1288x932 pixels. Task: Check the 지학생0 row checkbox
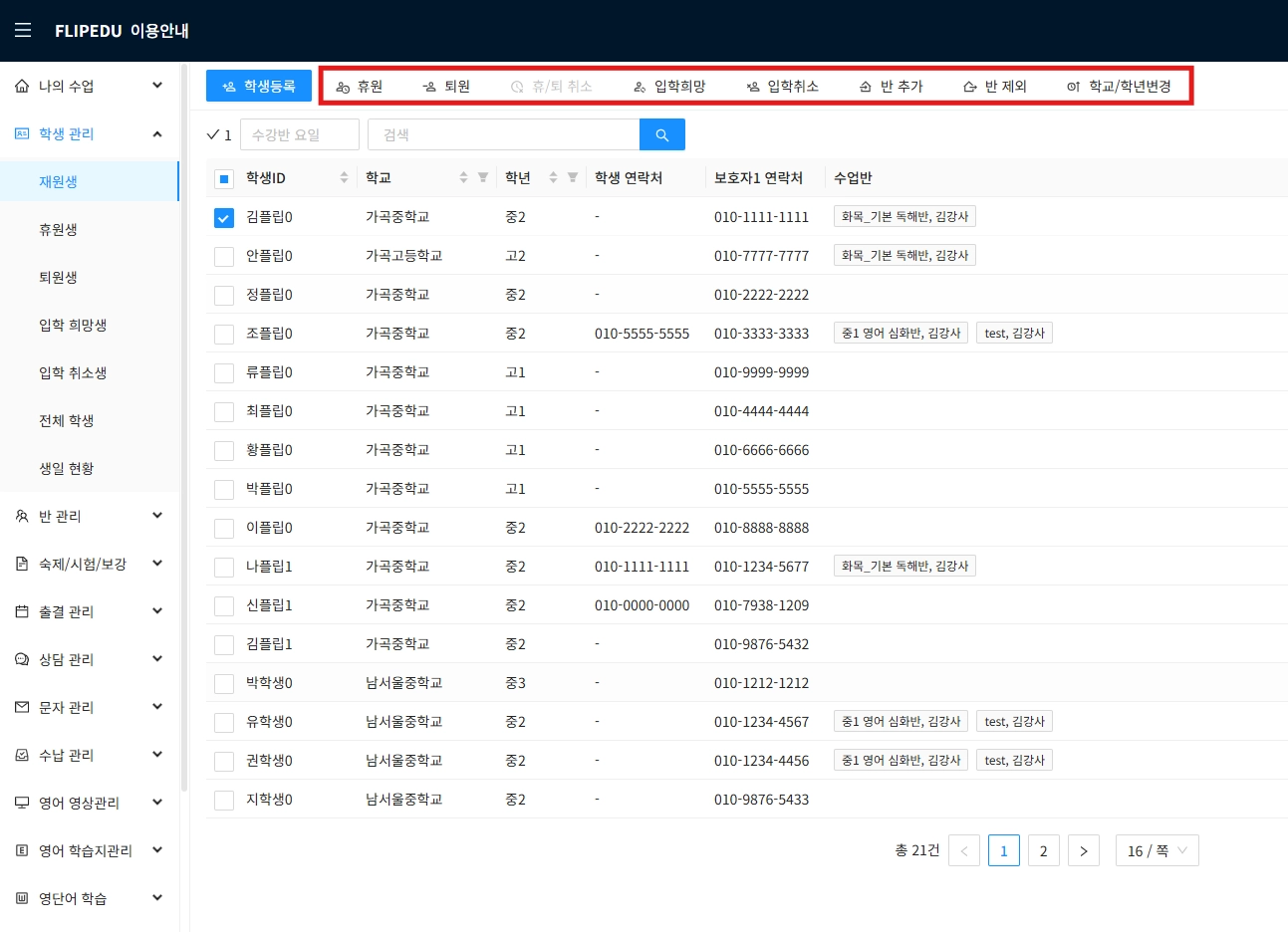tap(224, 801)
